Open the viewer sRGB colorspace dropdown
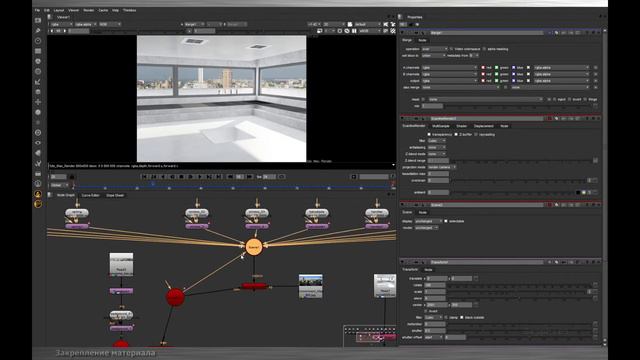 pyautogui.click(x=371, y=31)
